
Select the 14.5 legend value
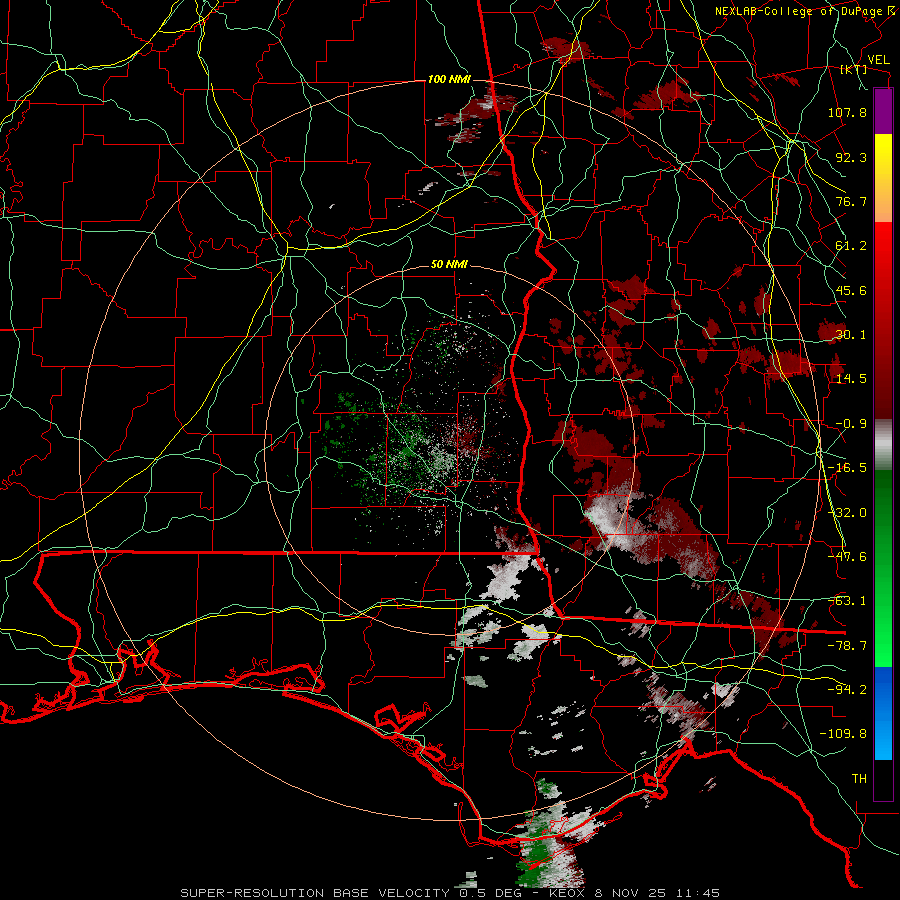point(851,379)
